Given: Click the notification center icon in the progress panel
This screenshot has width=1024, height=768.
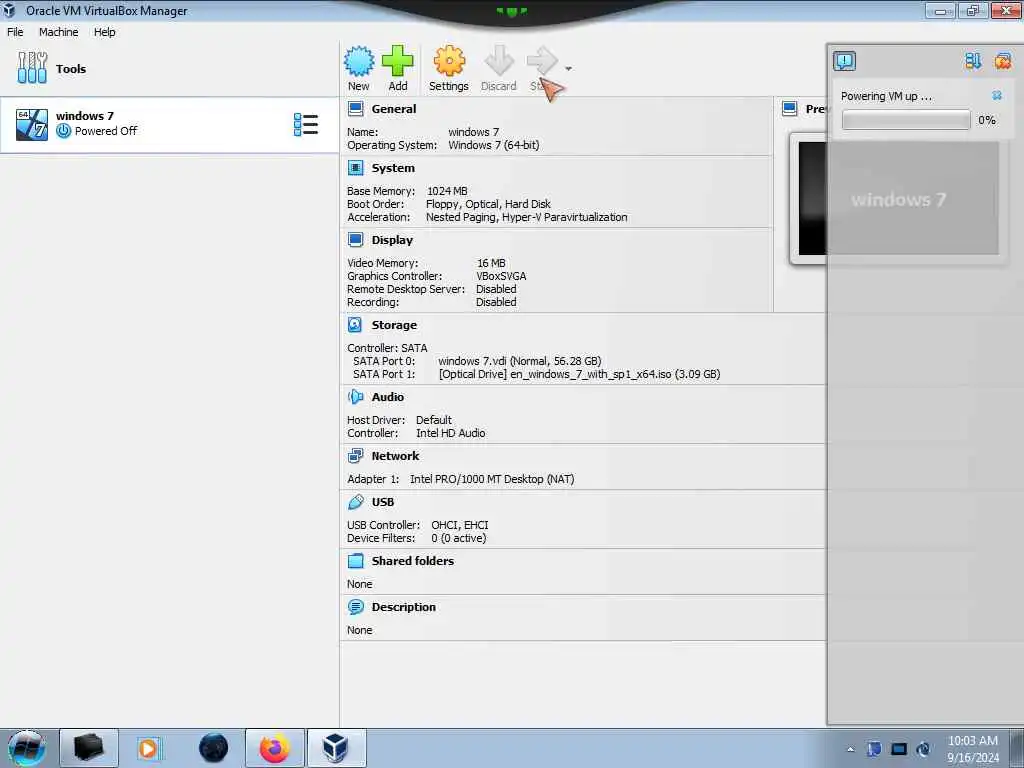Looking at the screenshot, I should [844, 61].
